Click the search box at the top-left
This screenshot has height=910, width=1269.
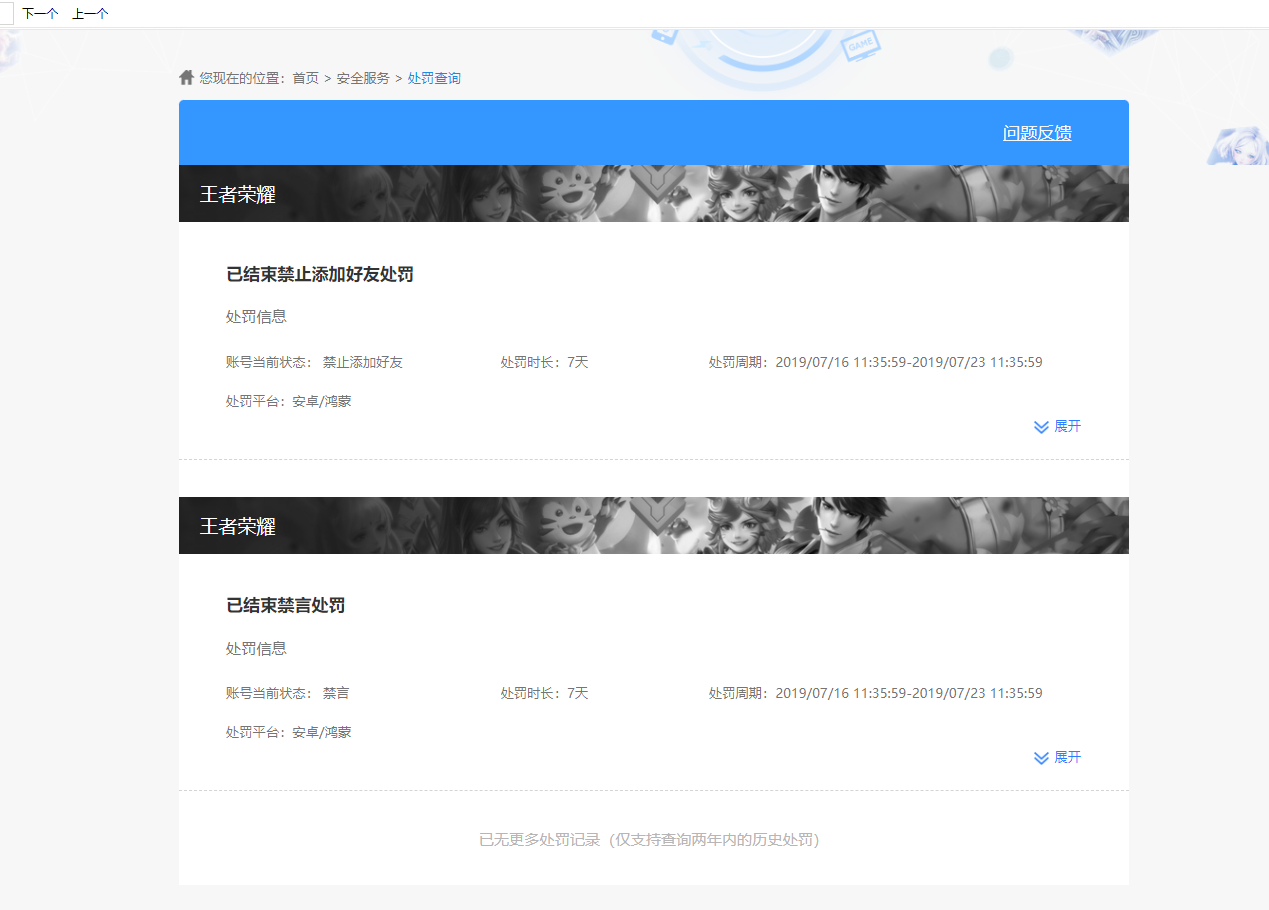[6, 13]
